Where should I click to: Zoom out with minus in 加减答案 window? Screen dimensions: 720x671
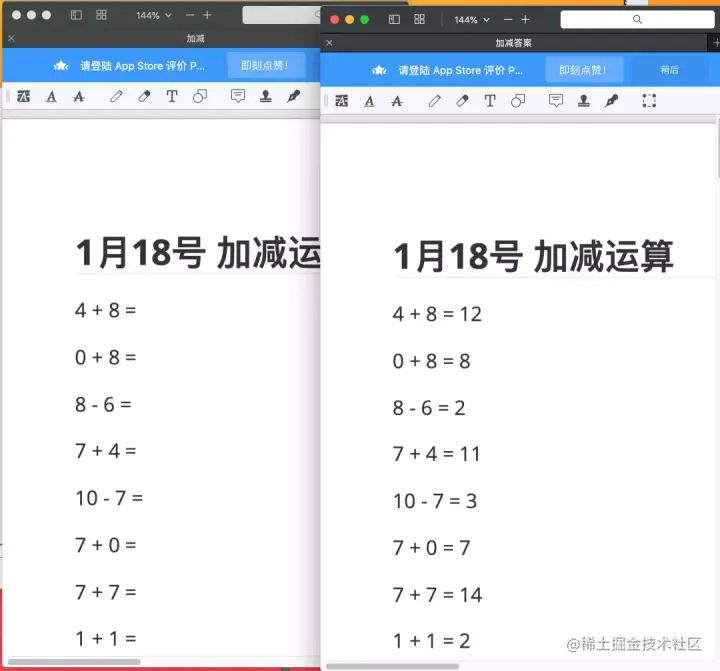(508, 20)
